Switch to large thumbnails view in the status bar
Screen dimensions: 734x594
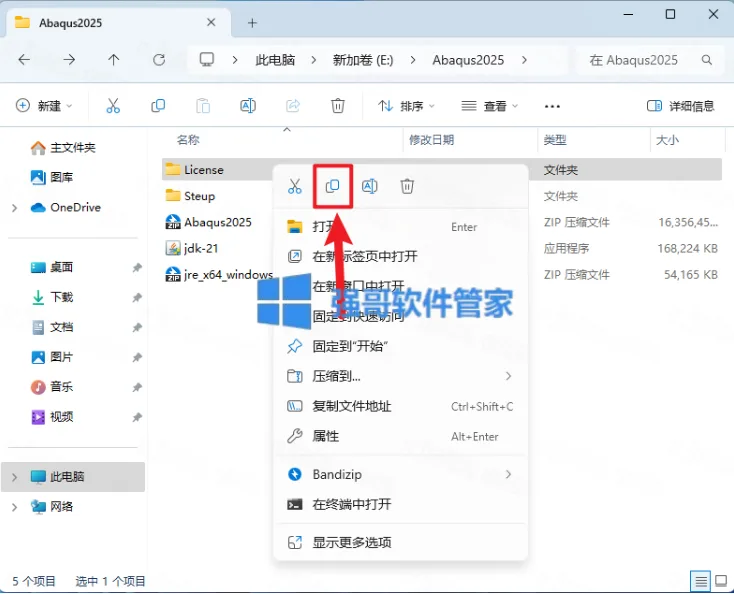click(721, 582)
